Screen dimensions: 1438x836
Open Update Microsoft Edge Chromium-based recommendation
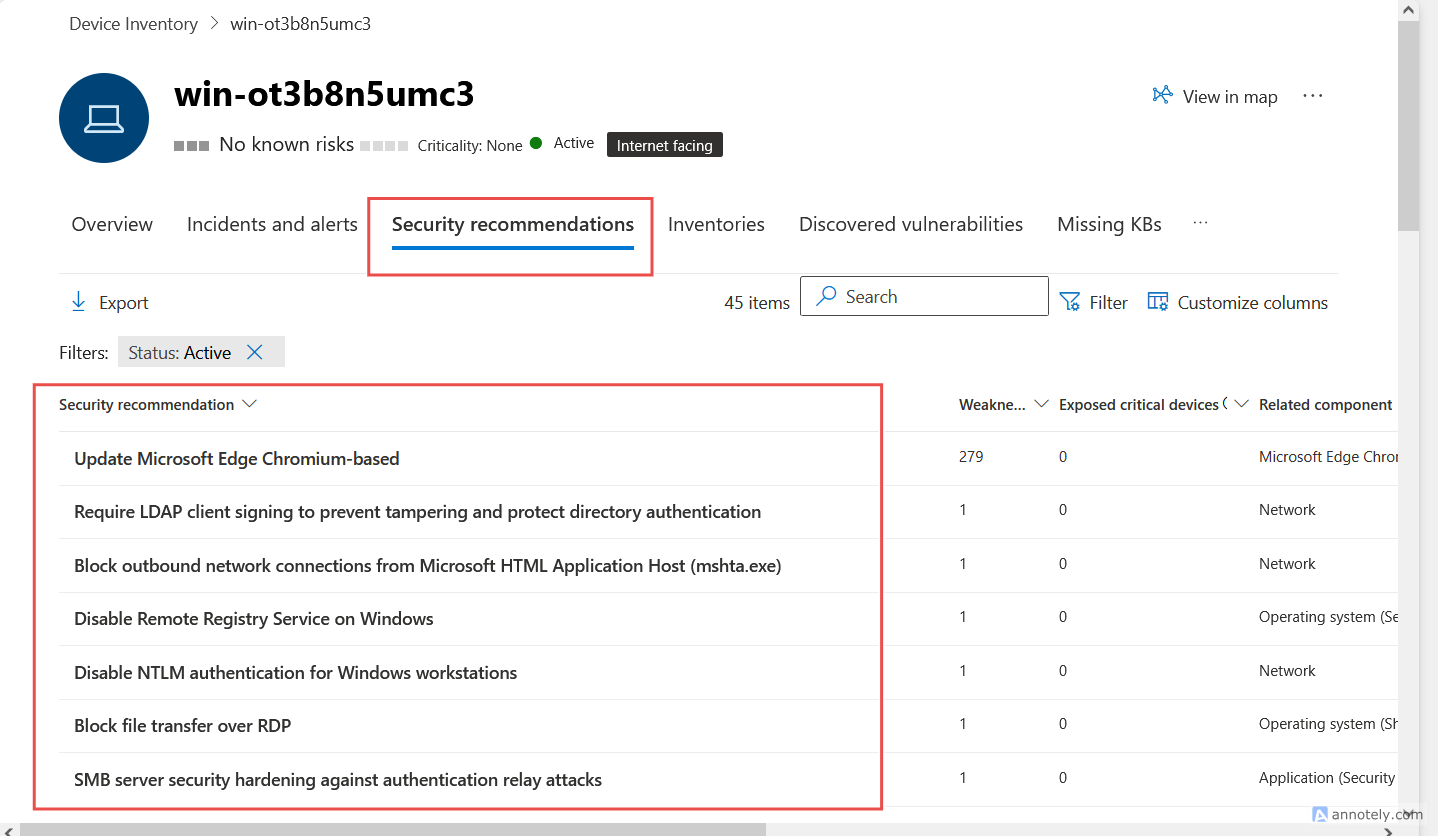237,459
